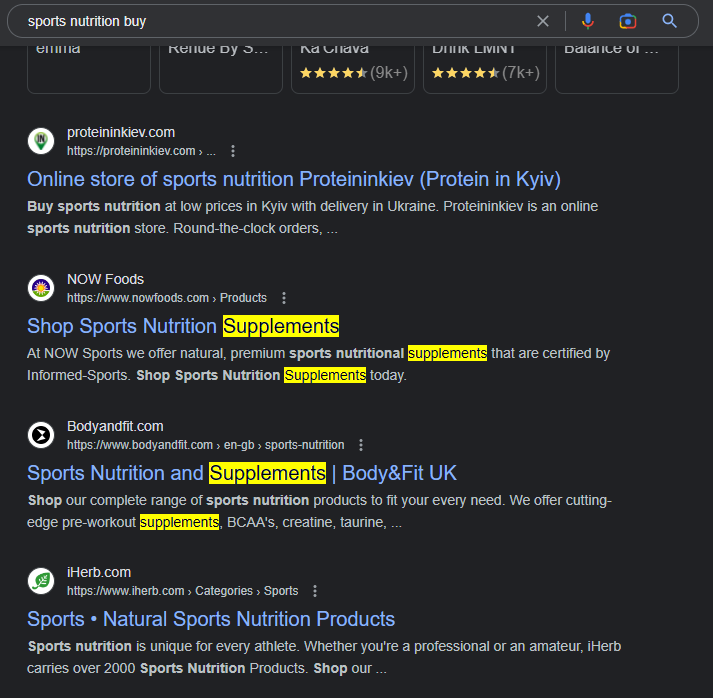Open the Renue By S… product card
Screen dimensions: 713x698
(x=221, y=69)
